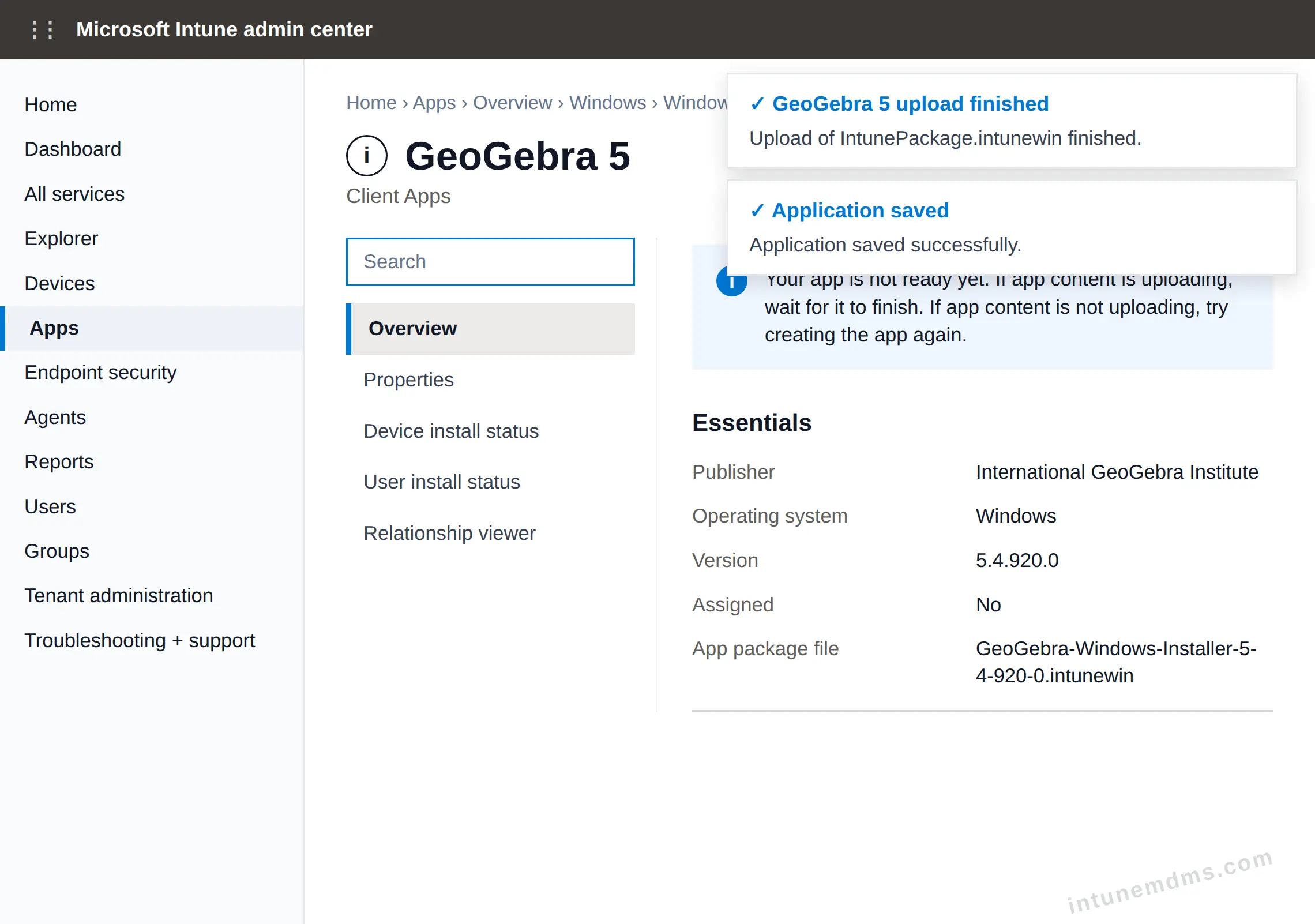This screenshot has height=924, width=1315.
Task: Click the GeoGebra 5 upload finished notification
Action: [x=1012, y=121]
